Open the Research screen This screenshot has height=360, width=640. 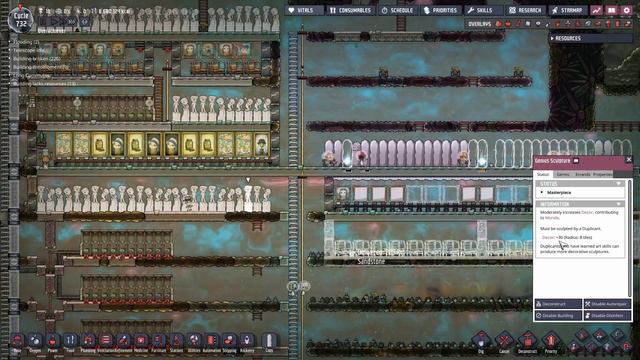point(525,10)
